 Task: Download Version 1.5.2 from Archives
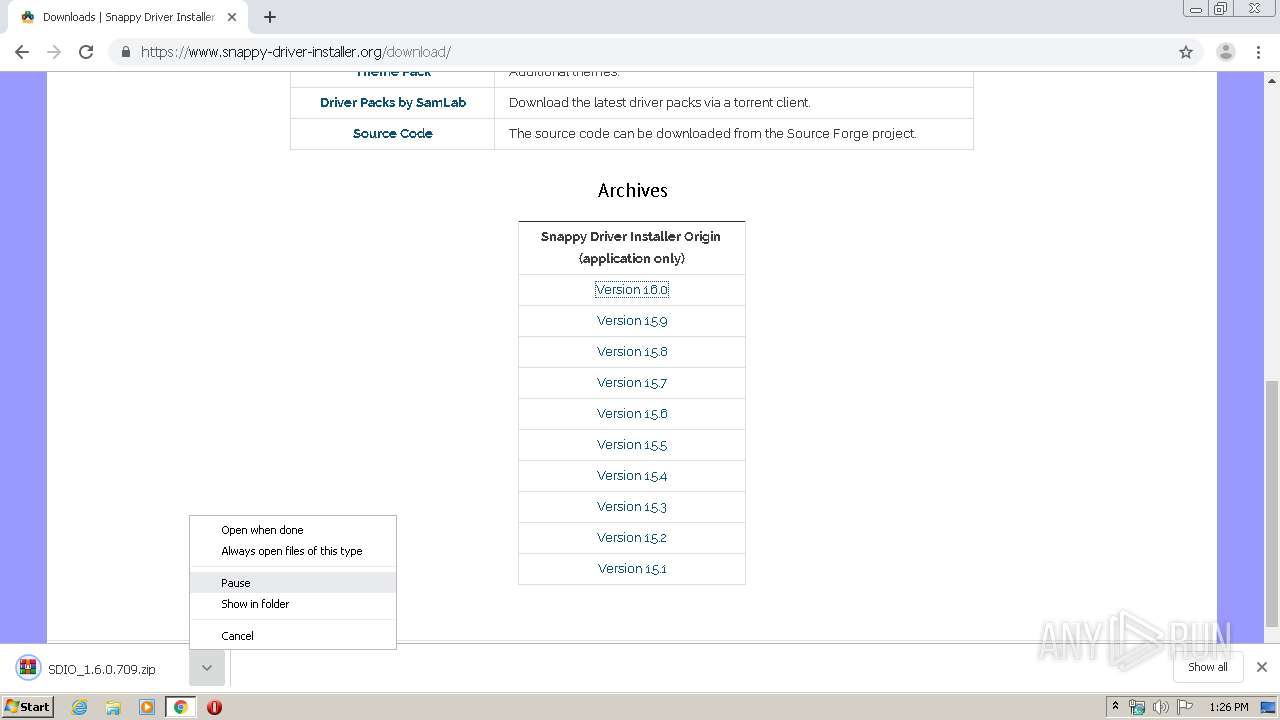(632, 537)
